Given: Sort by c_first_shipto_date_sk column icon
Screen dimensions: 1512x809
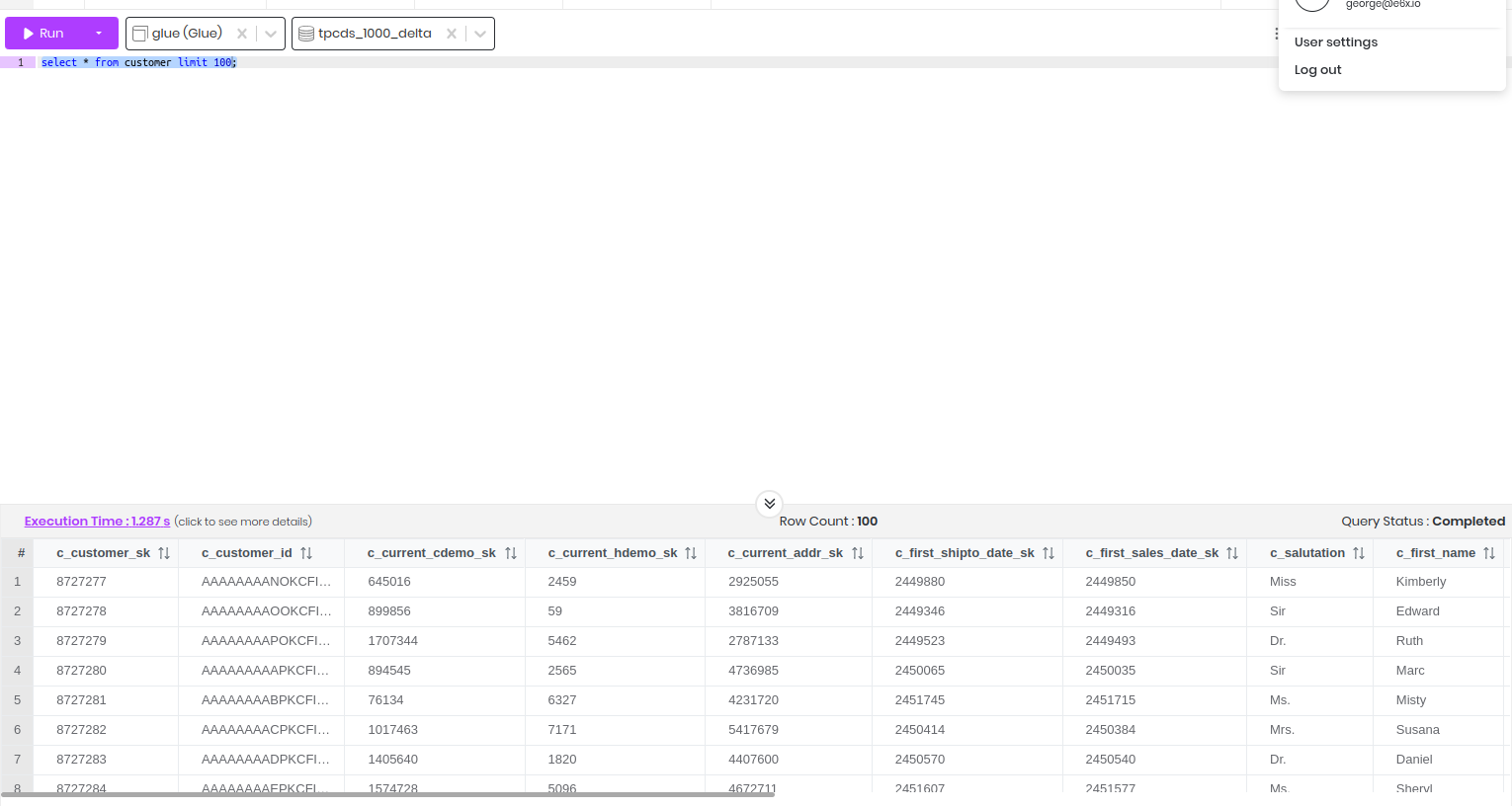Looking at the screenshot, I should click(x=1049, y=553).
